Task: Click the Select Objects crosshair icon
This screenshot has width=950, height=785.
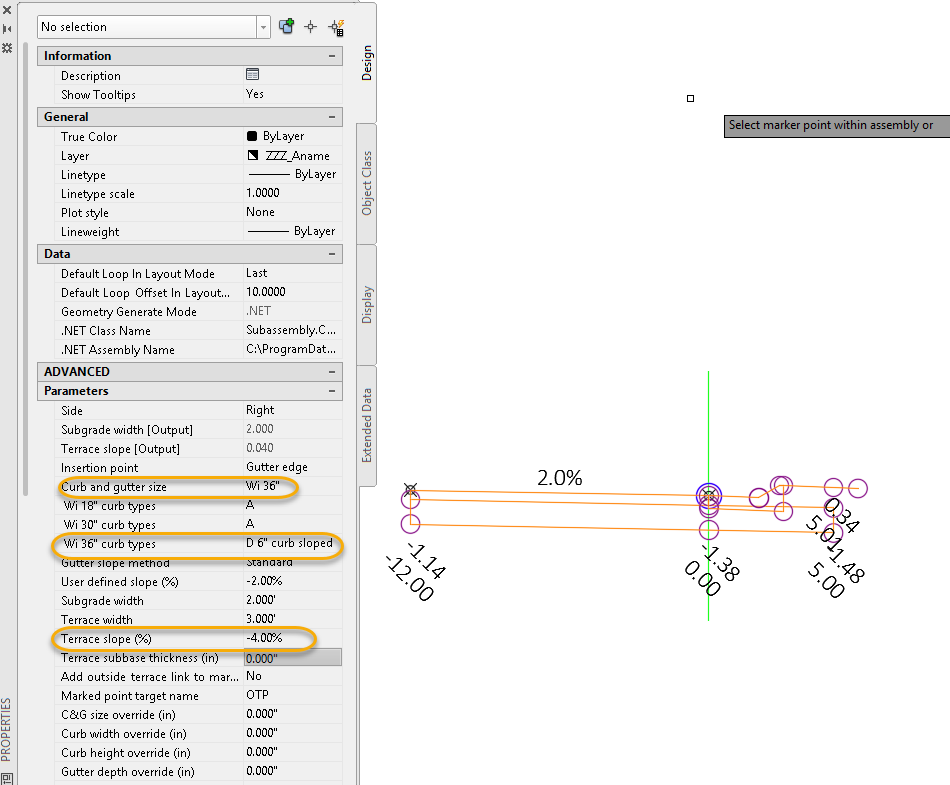Action: [x=311, y=27]
